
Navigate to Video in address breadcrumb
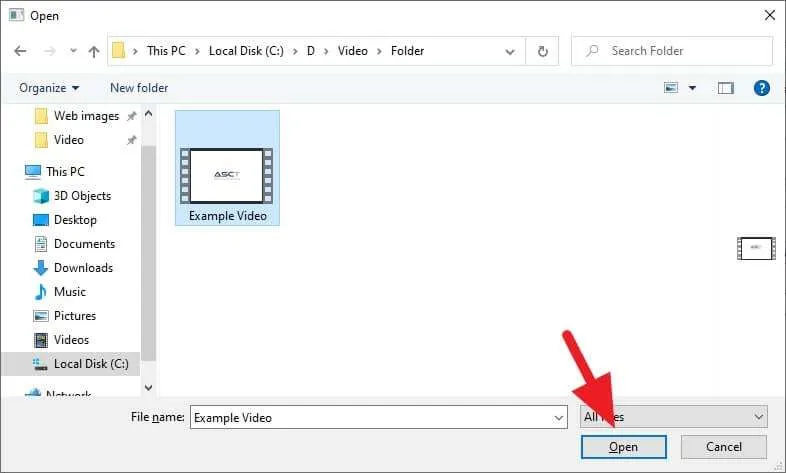tap(352, 51)
